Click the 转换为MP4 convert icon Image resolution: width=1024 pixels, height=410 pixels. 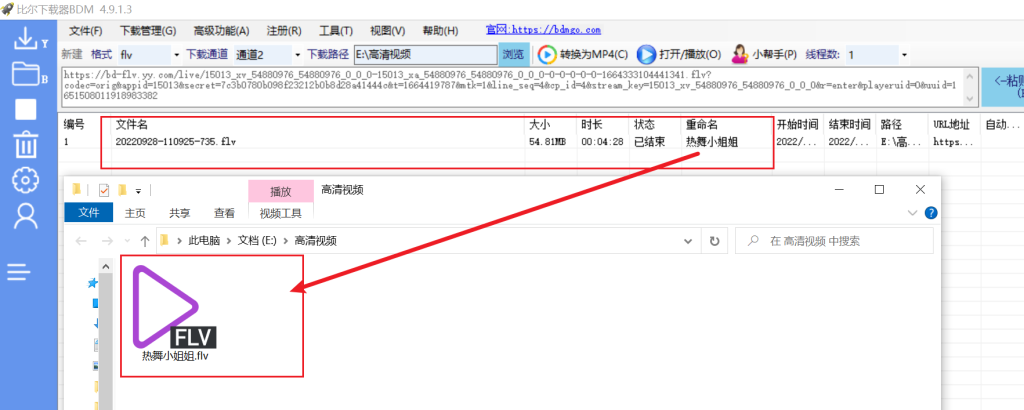(547, 54)
